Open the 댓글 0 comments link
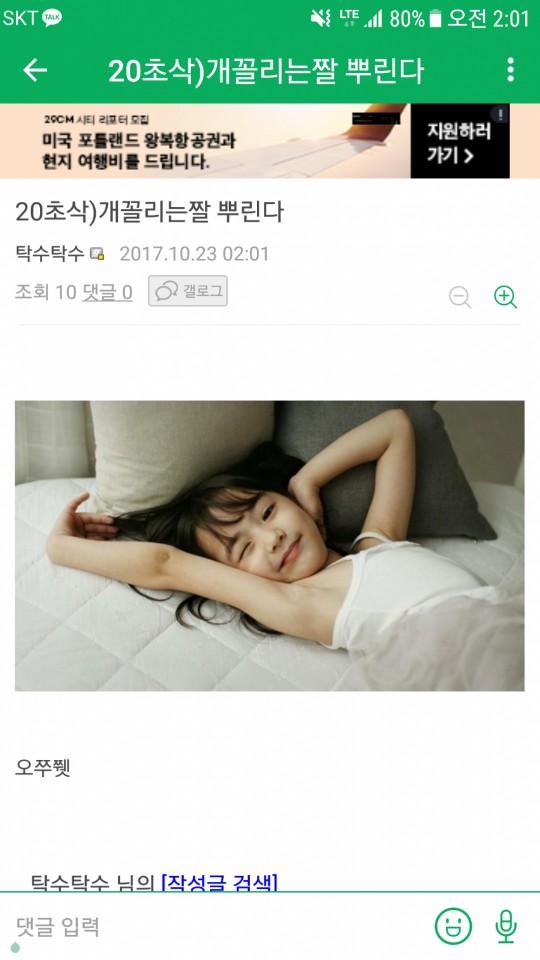 (107, 292)
